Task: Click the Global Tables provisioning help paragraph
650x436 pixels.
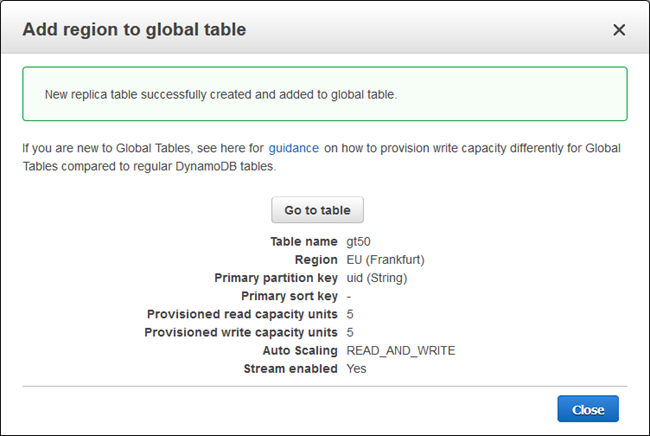Action: [x=322, y=157]
